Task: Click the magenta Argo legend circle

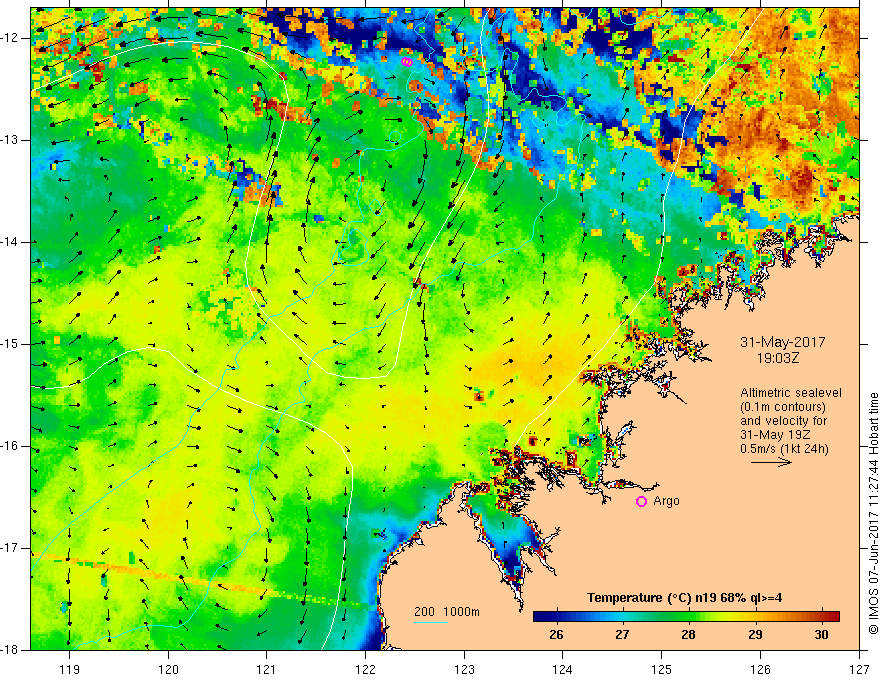Action: pos(641,501)
